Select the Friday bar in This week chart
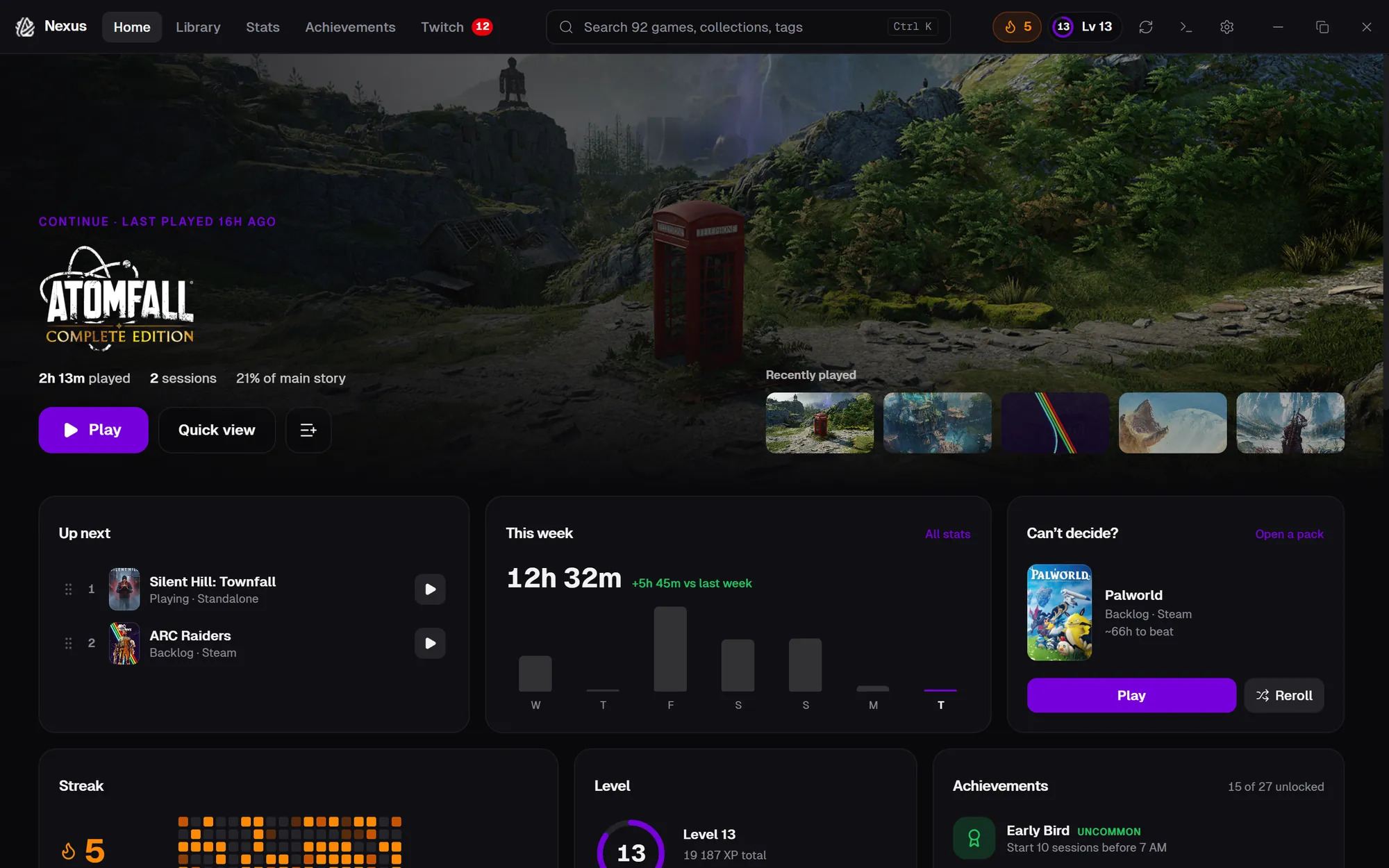 (670, 649)
